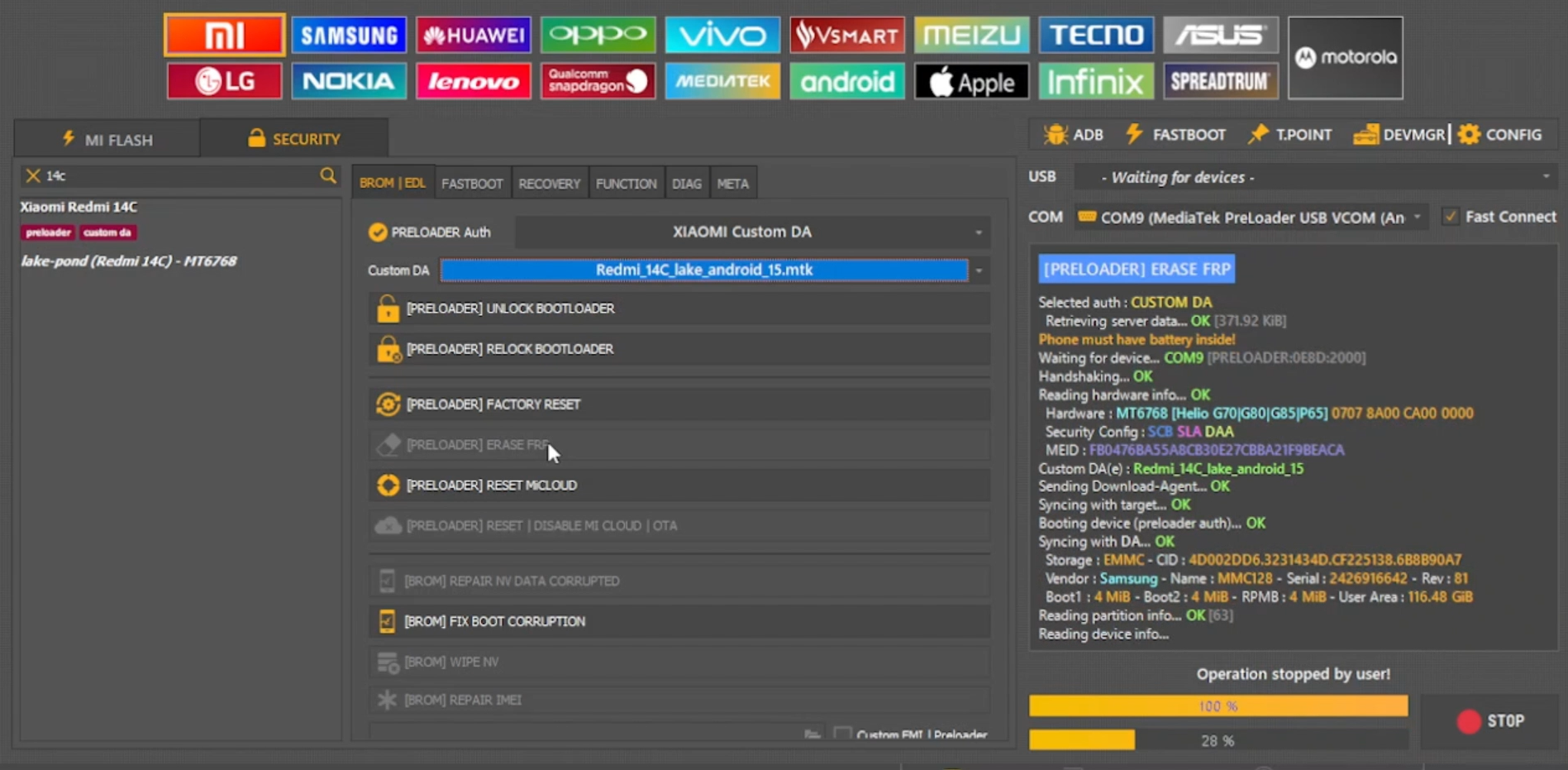The image size is (1568, 770).
Task: Switch to the SECURITY tab
Action: (294, 139)
